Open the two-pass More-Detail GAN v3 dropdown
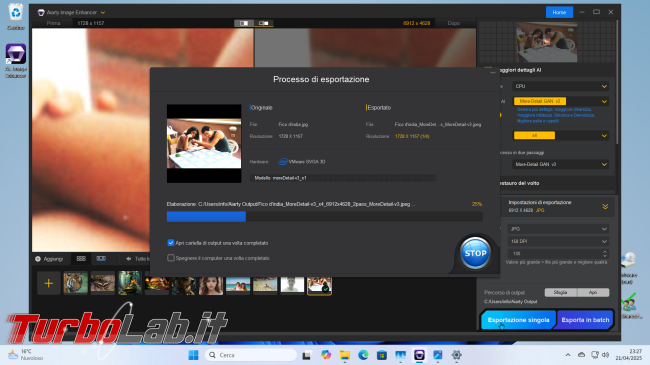Image resolution: width=650 pixels, height=365 pixels. 560,164
